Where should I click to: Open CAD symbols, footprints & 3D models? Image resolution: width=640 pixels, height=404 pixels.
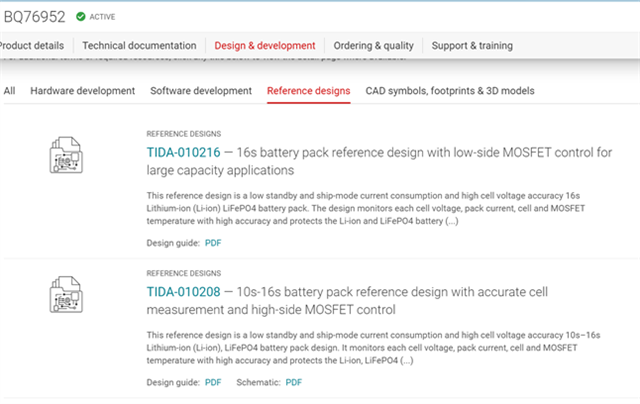click(x=450, y=91)
